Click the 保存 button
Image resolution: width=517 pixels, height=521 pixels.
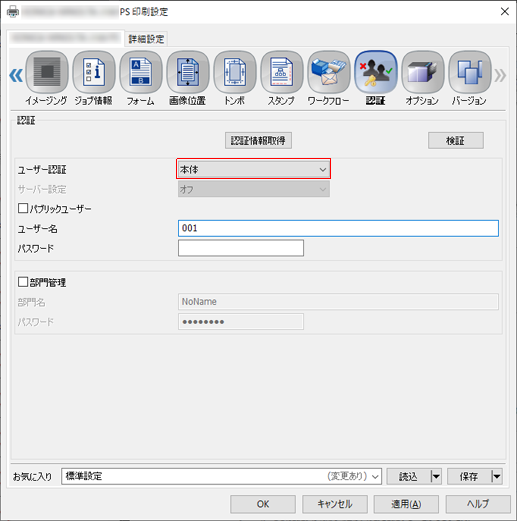469,476
